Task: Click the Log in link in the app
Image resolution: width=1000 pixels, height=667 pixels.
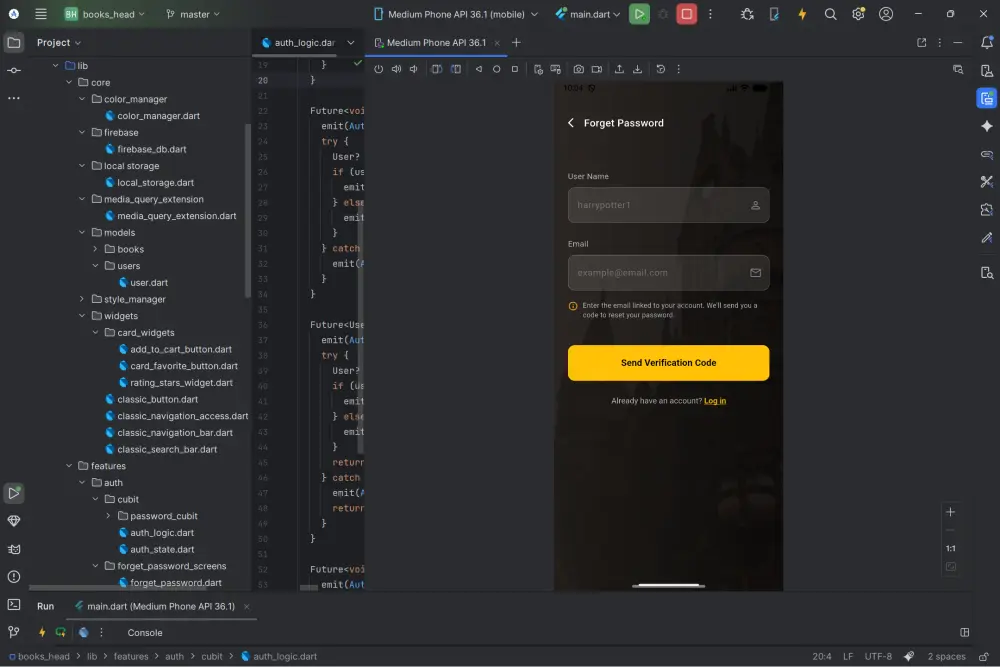Action: click(714, 399)
